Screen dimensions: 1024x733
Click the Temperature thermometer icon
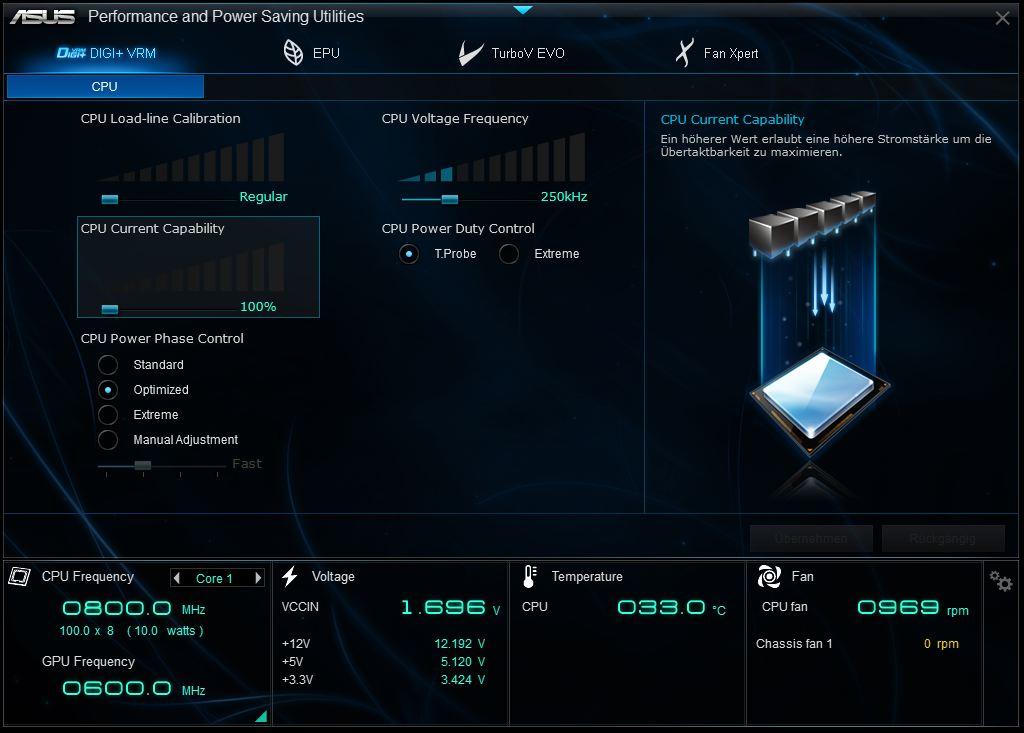[530, 576]
